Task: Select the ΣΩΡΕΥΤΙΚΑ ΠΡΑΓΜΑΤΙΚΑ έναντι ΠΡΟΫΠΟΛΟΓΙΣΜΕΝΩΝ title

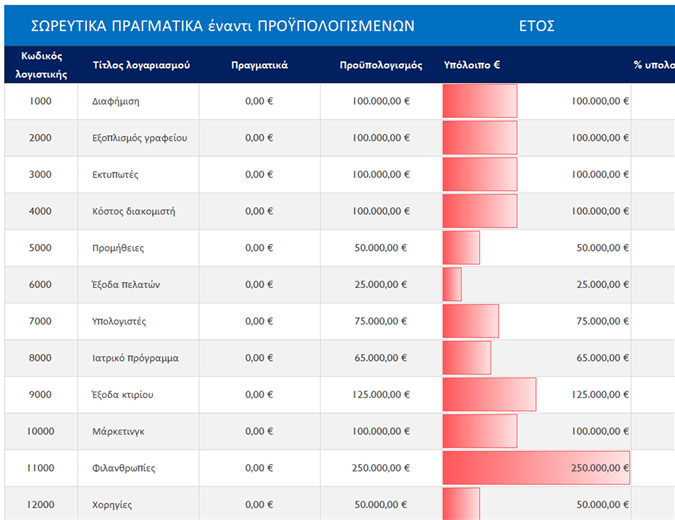Action: 223,26
